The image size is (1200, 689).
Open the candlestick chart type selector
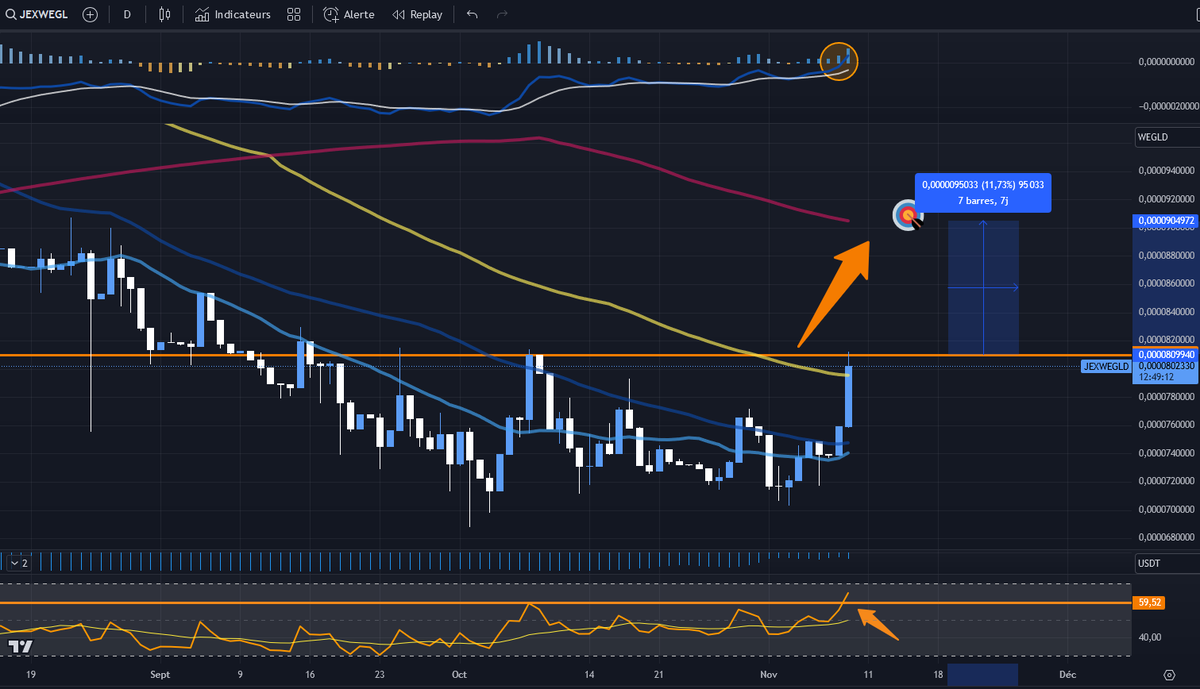pos(166,15)
